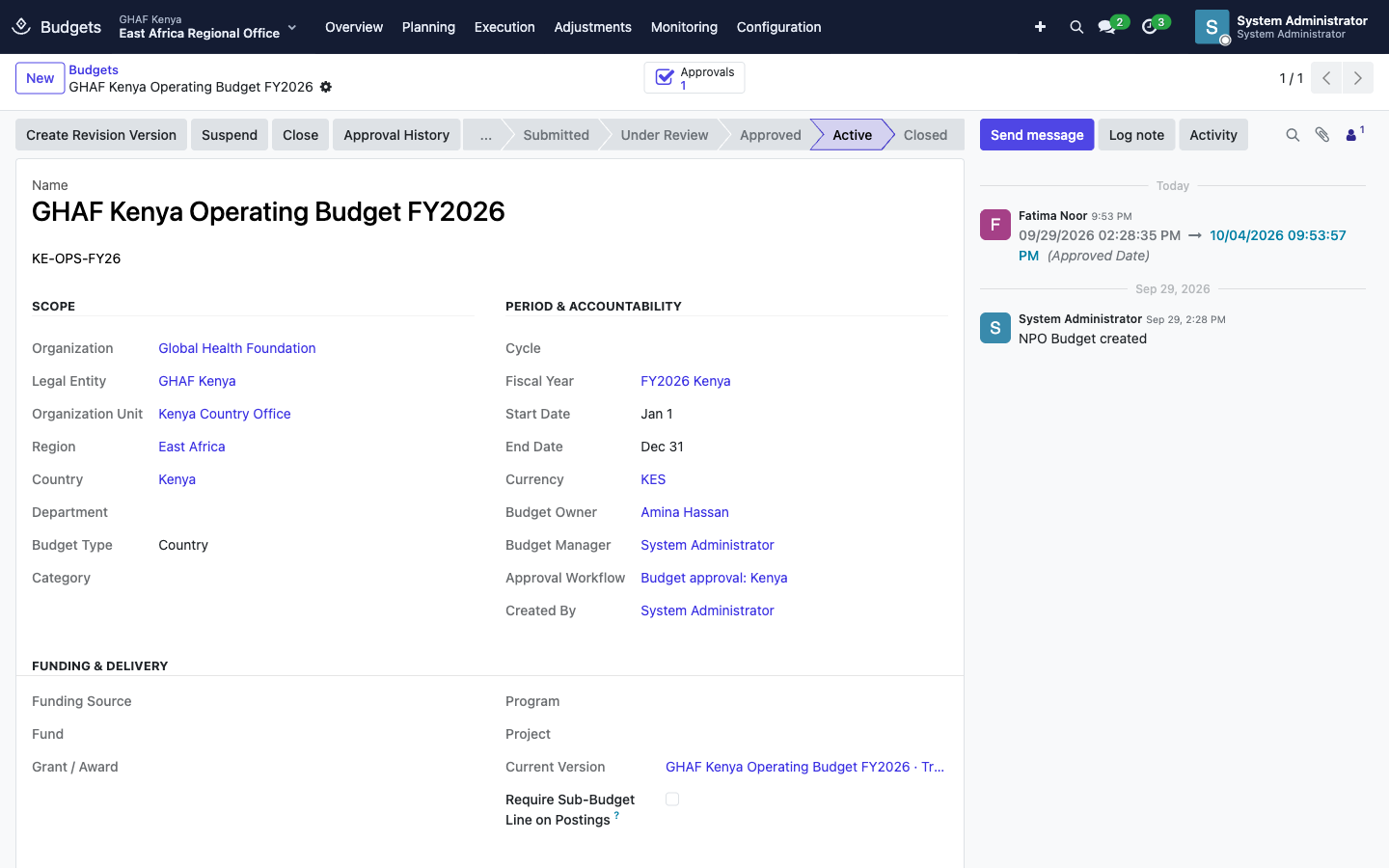
Task: Go to the previous record arrow
Action: pos(1326,78)
